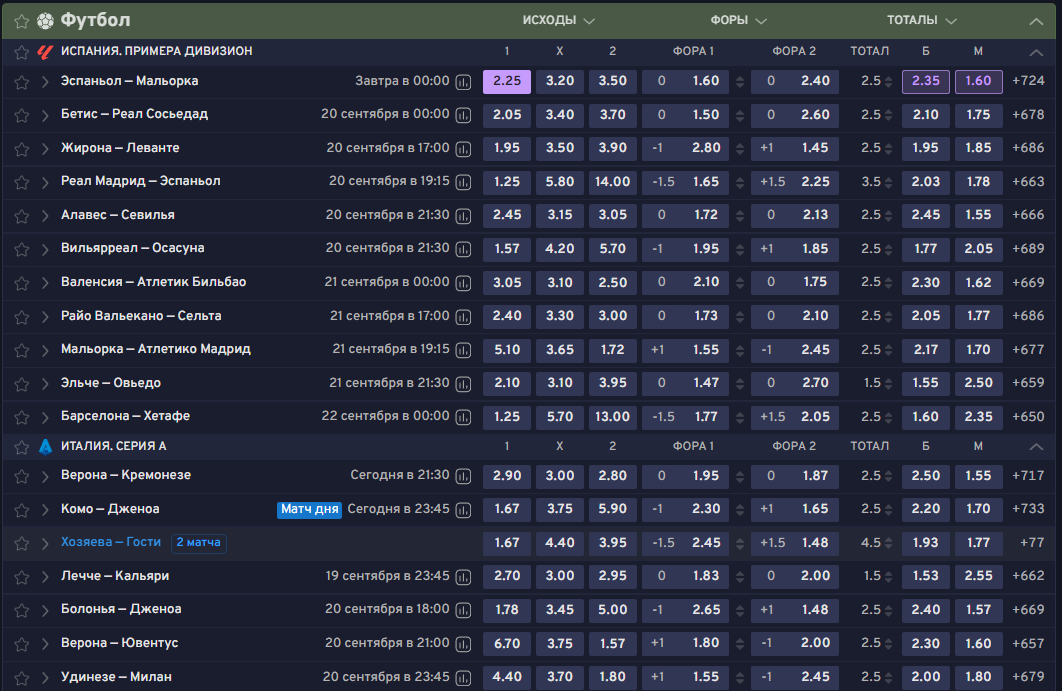
Task: Change total value for Хозяева – Гости
Action: point(889,544)
